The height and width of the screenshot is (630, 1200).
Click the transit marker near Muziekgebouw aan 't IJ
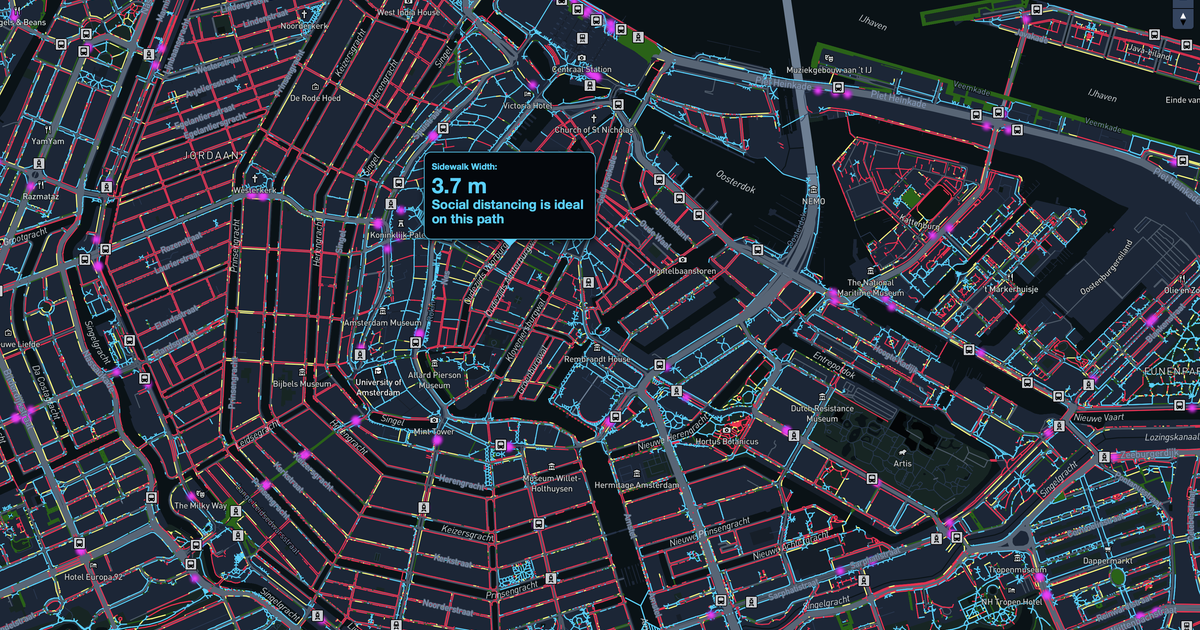click(838, 87)
